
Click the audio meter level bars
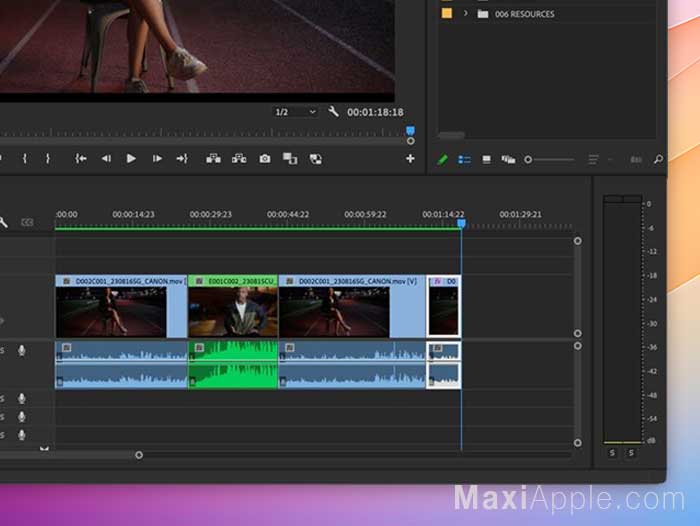(x=623, y=319)
